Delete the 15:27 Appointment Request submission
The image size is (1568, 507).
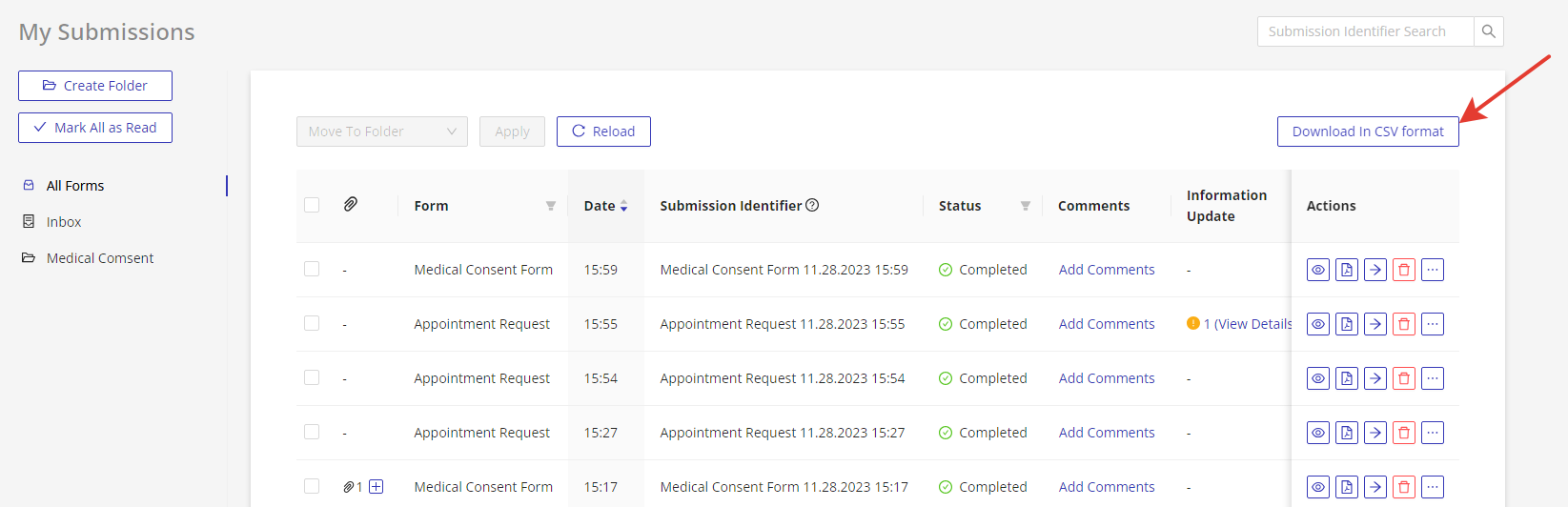(x=1404, y=433)
